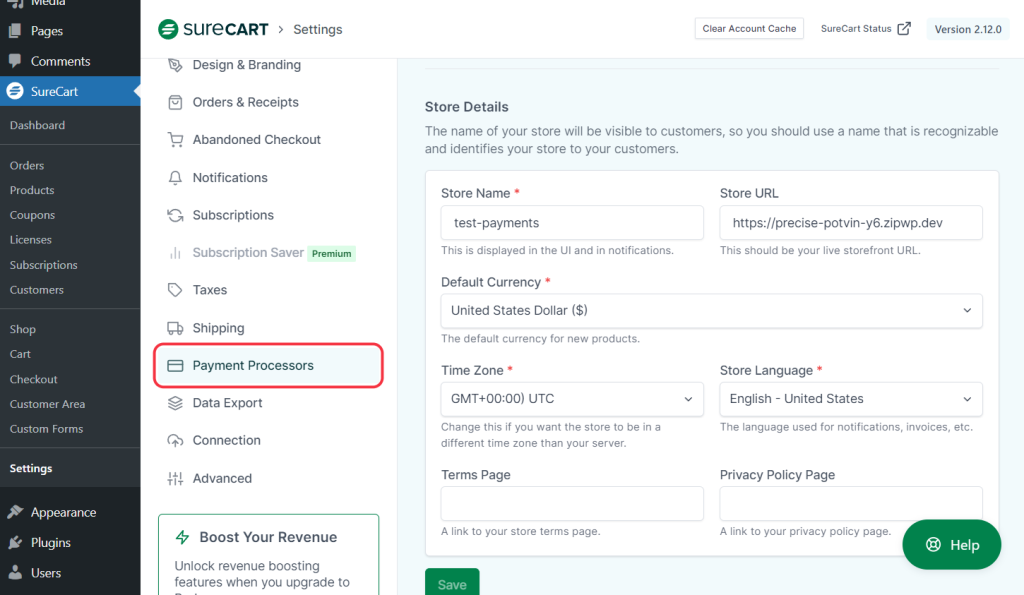Open the Time Zone dropdown
This screenshot has width=1024, height=595.
[x=572, y=399]
